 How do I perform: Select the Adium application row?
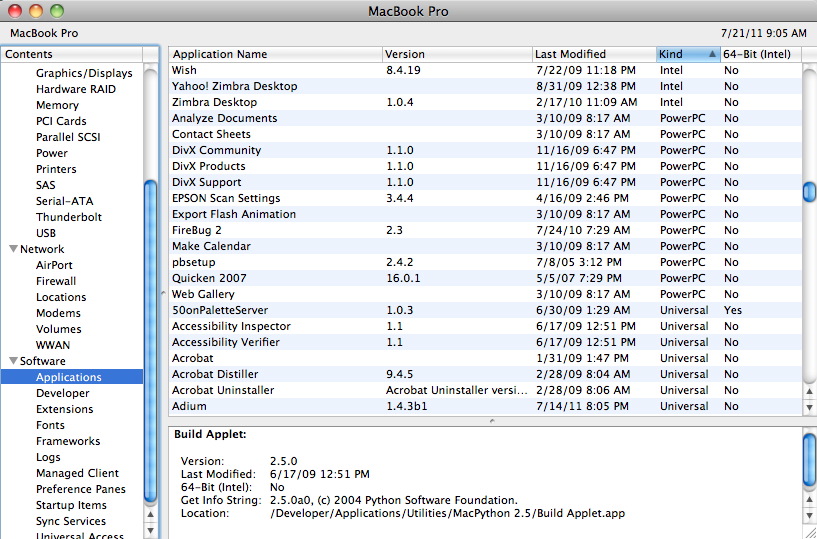click(485, 406)
